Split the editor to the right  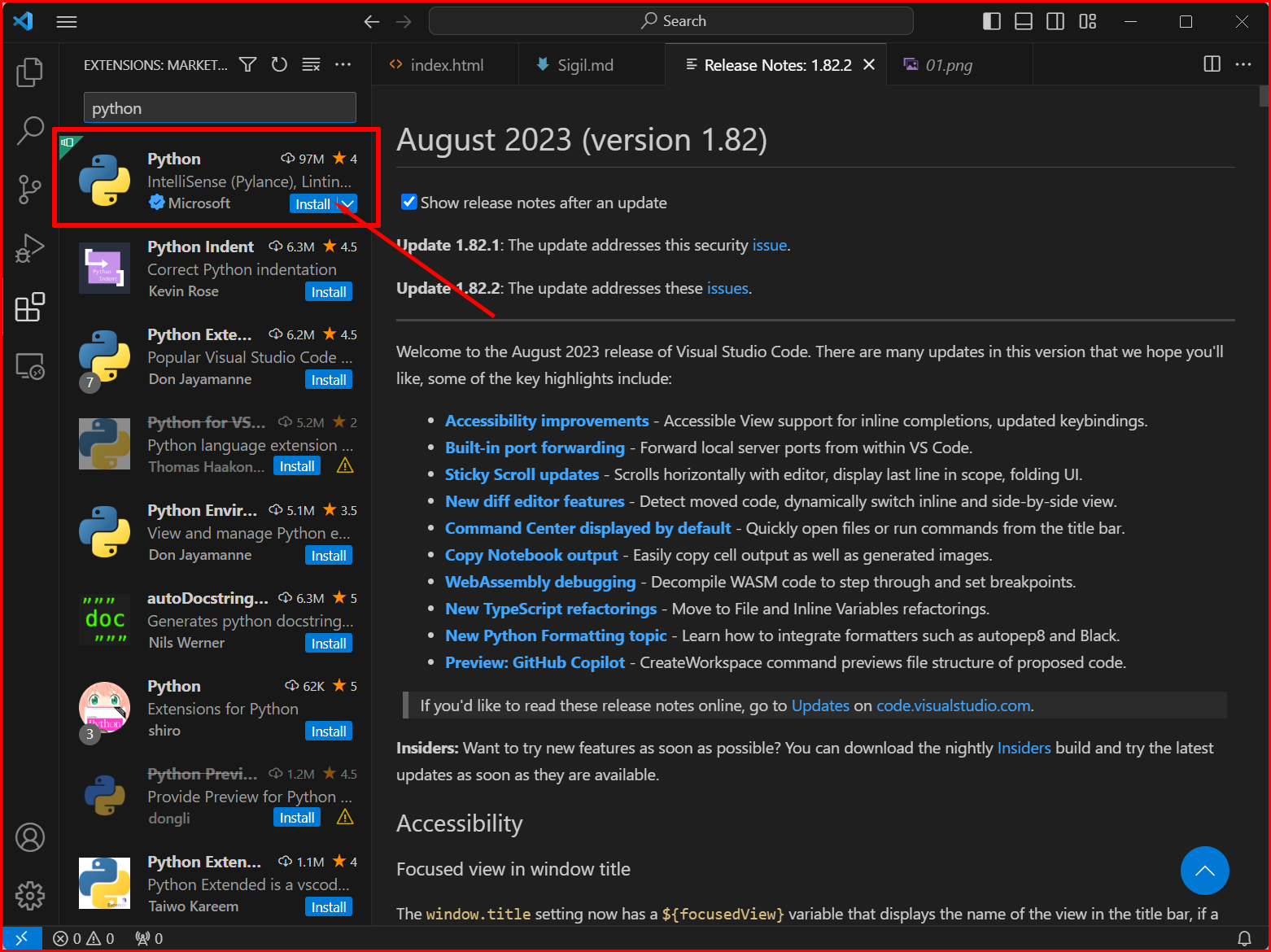1212,64
